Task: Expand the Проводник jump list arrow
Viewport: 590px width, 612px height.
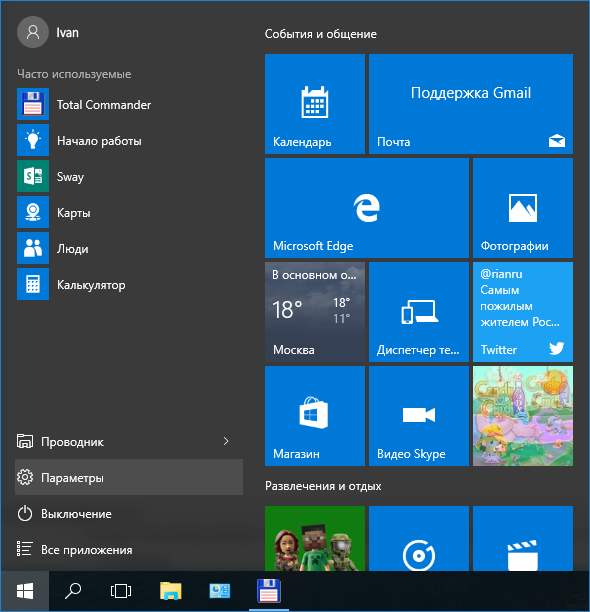Action: [226, 441]
